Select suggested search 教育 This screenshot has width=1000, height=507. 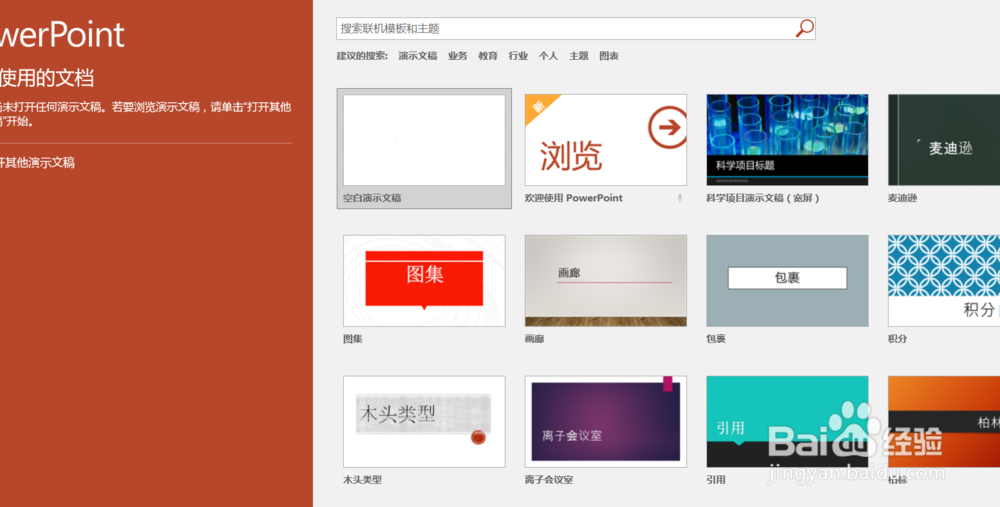(488, 56)
